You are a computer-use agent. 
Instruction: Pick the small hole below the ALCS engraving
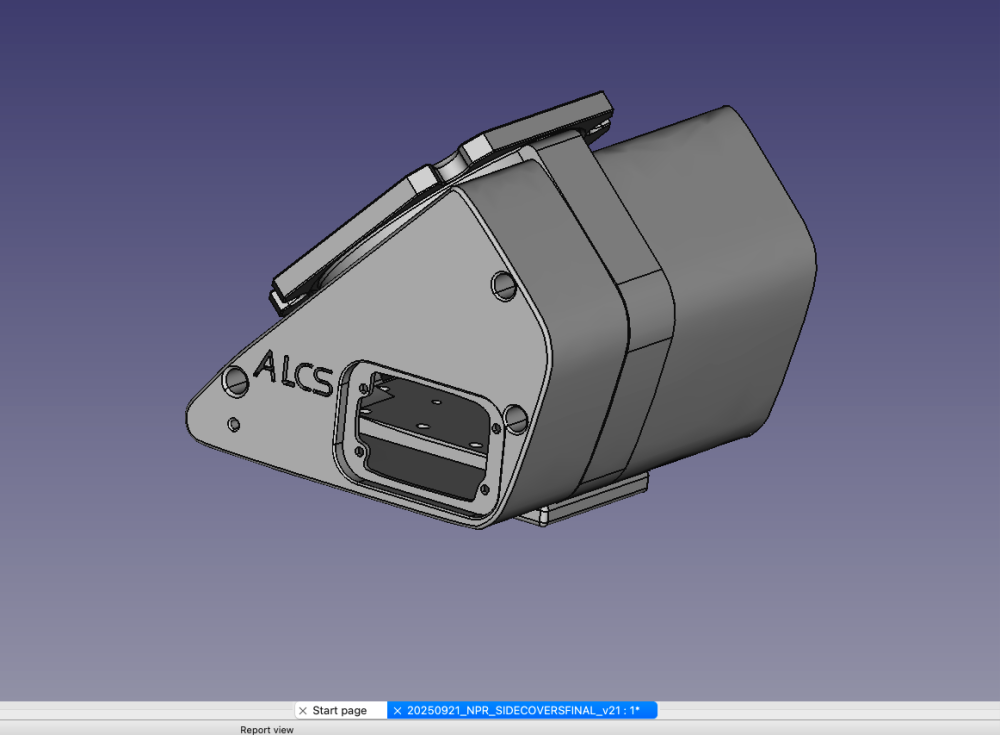234,424
